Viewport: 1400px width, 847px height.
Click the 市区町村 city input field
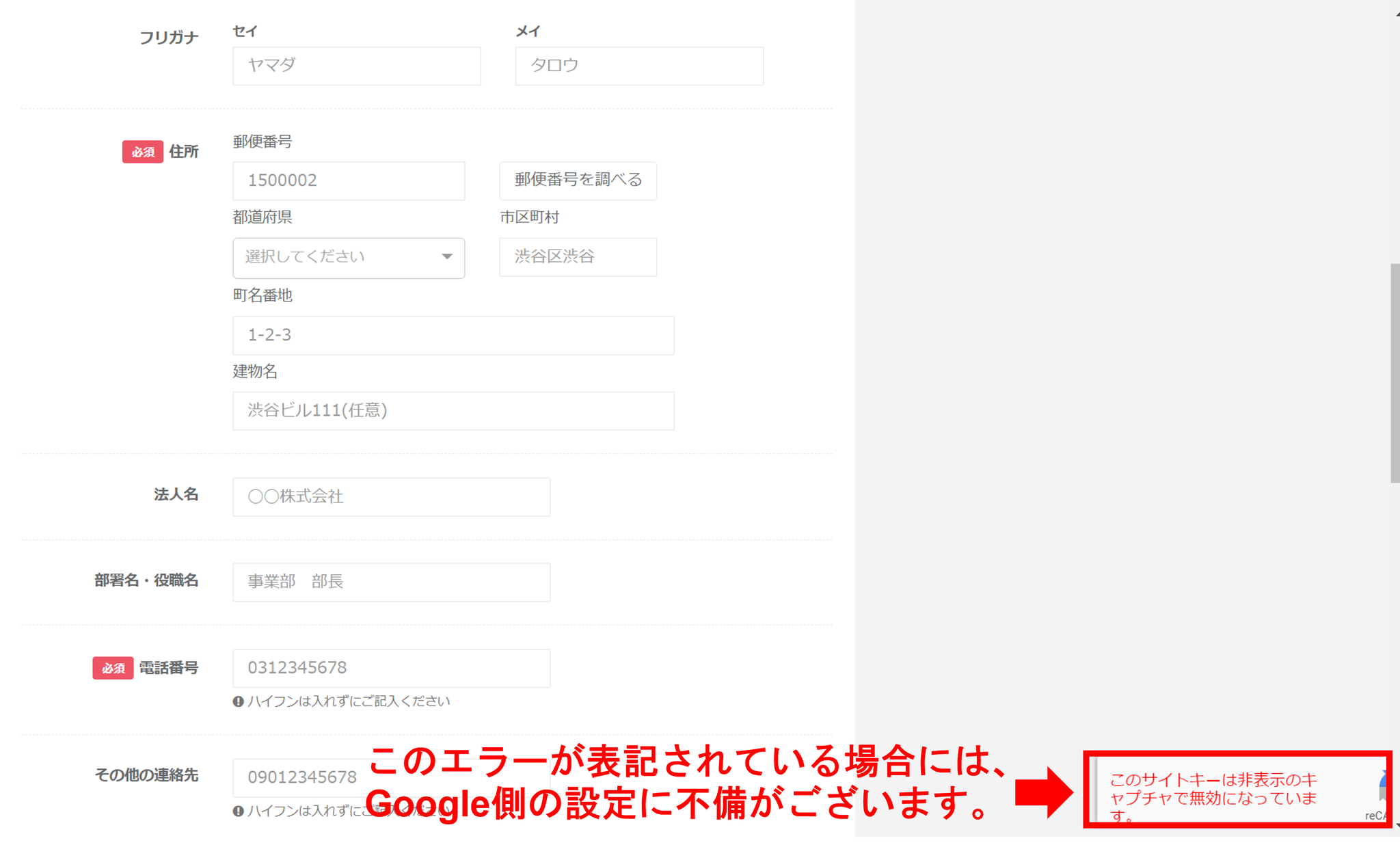578,257
